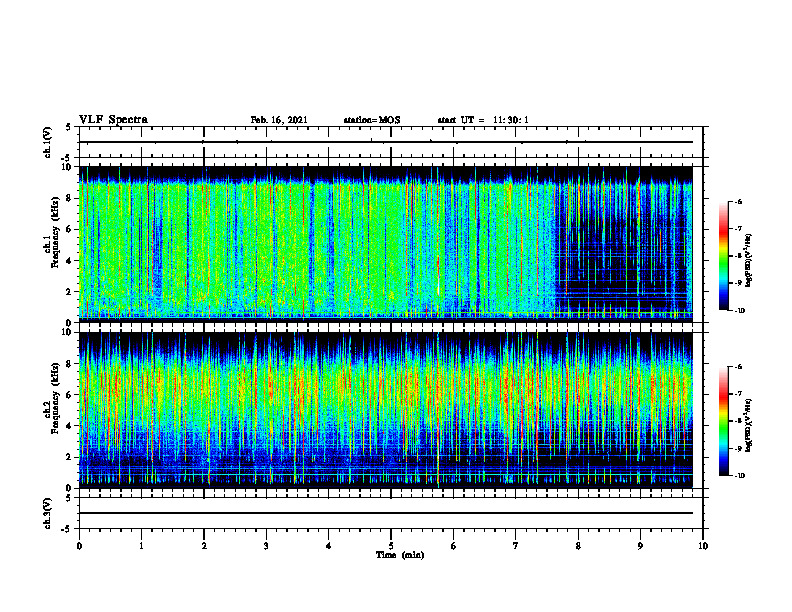
Task: Click the ch.2 spectrogram color scale bar
Action: 724,421
